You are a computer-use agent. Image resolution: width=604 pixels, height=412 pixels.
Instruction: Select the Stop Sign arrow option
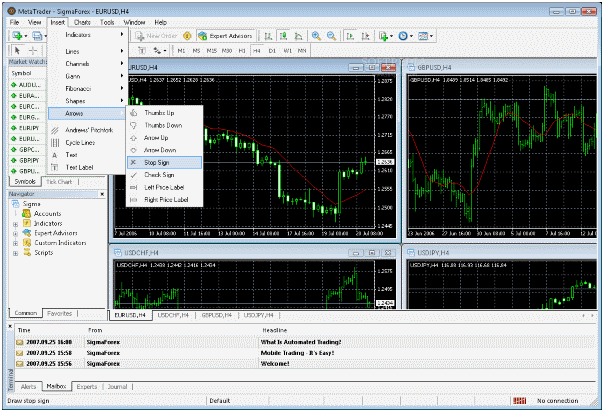pyautogui.click(x=164, y=162)
